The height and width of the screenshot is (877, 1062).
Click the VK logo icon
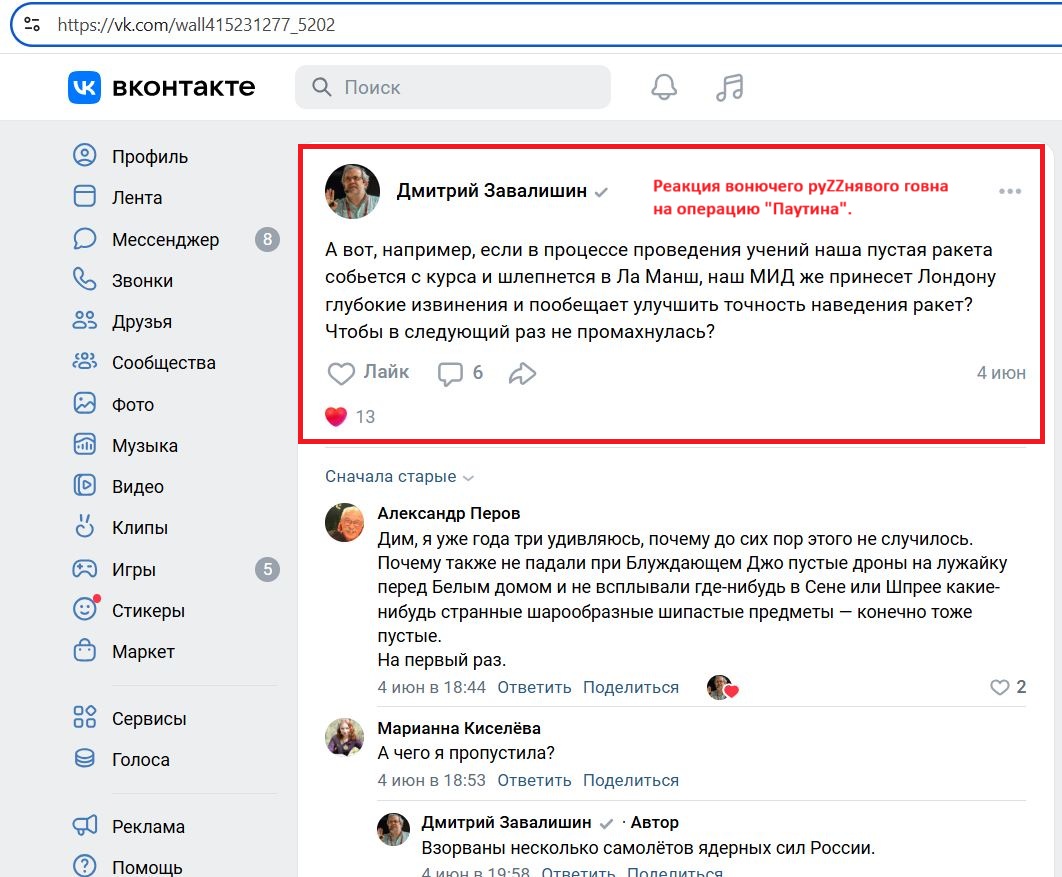click(84, 87)
